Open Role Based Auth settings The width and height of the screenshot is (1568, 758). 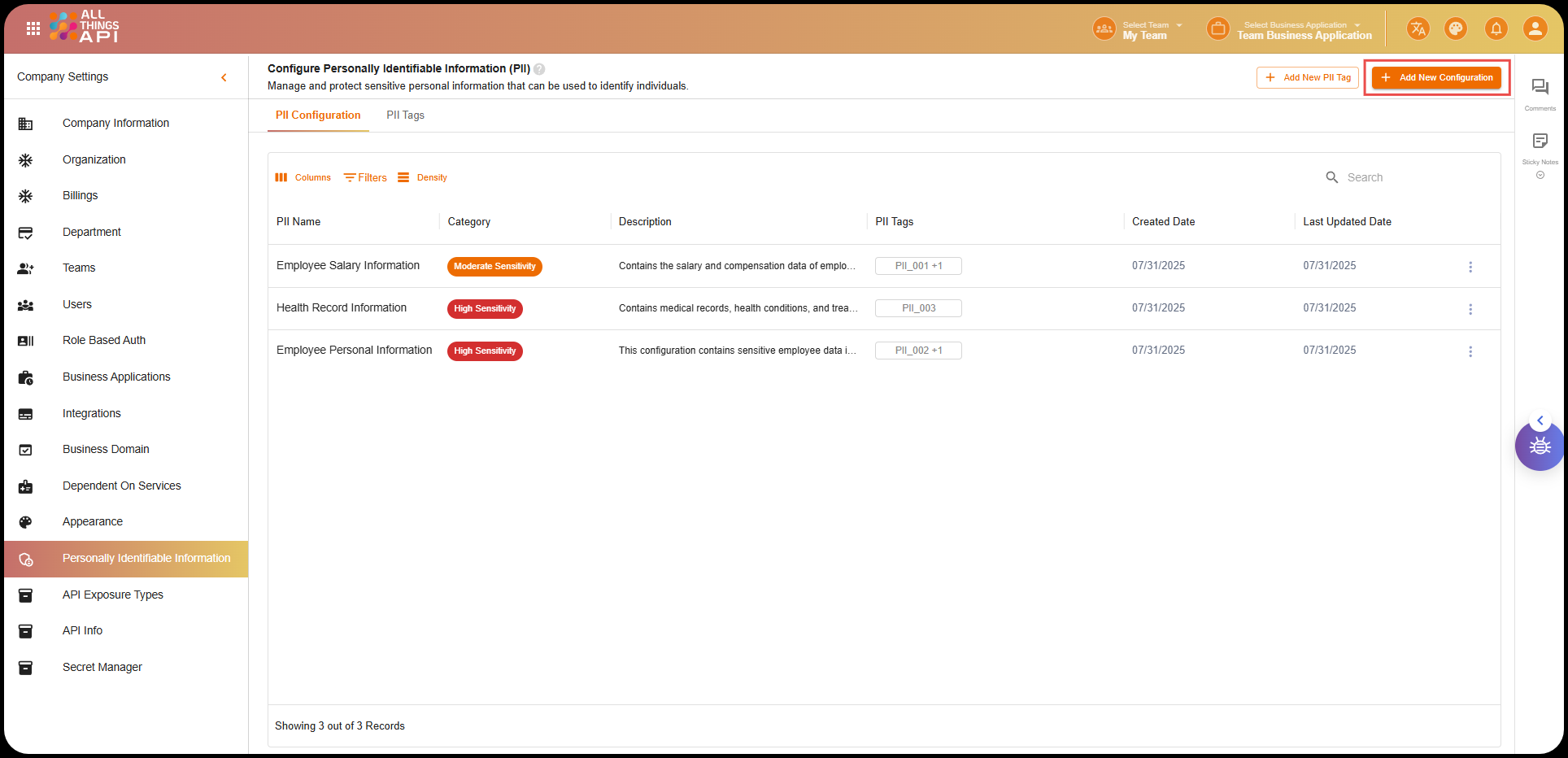tap(104, 341)
